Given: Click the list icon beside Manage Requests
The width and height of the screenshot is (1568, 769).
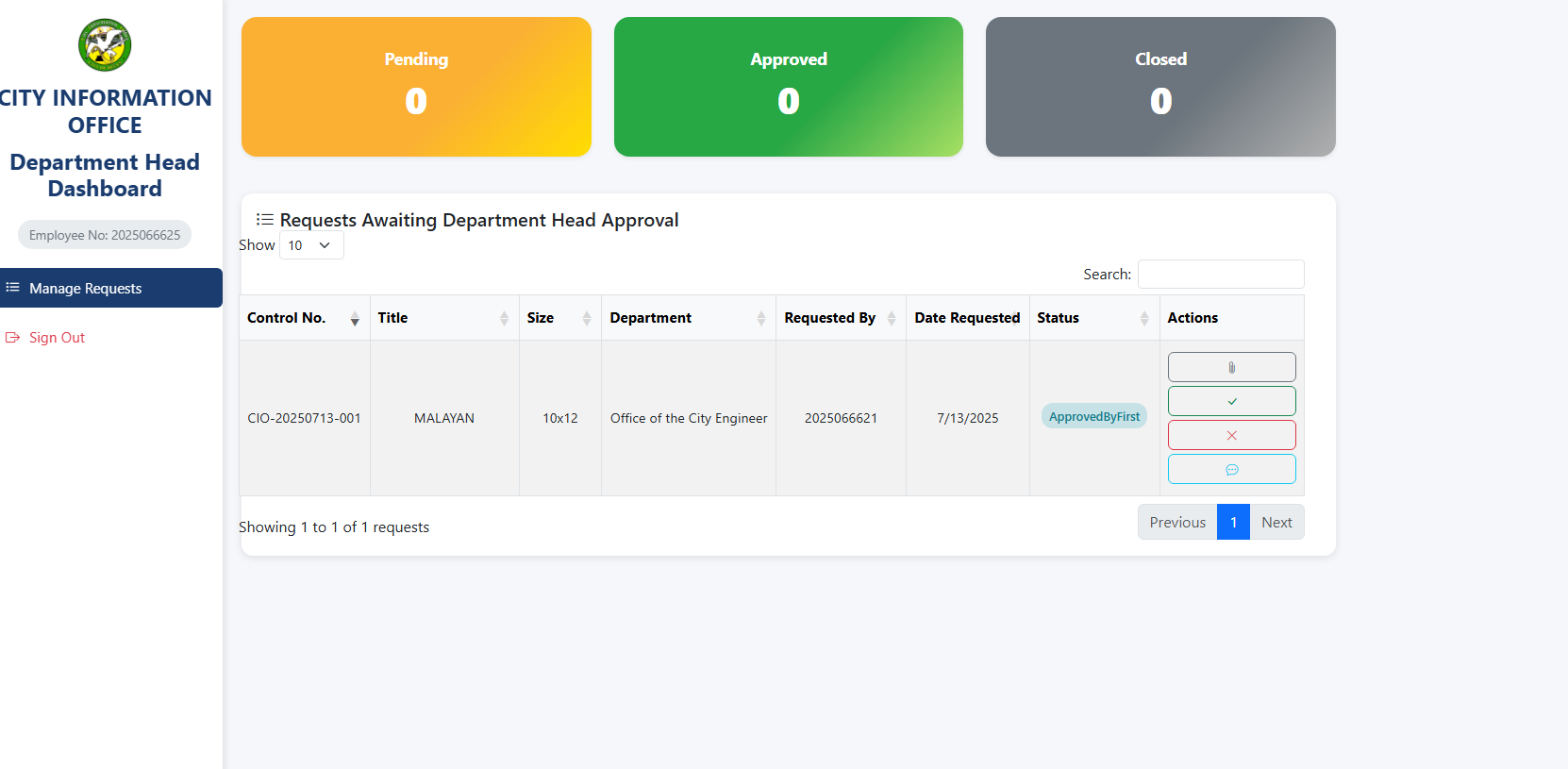Looking at the screenshot, I should (x=12, y=288).
